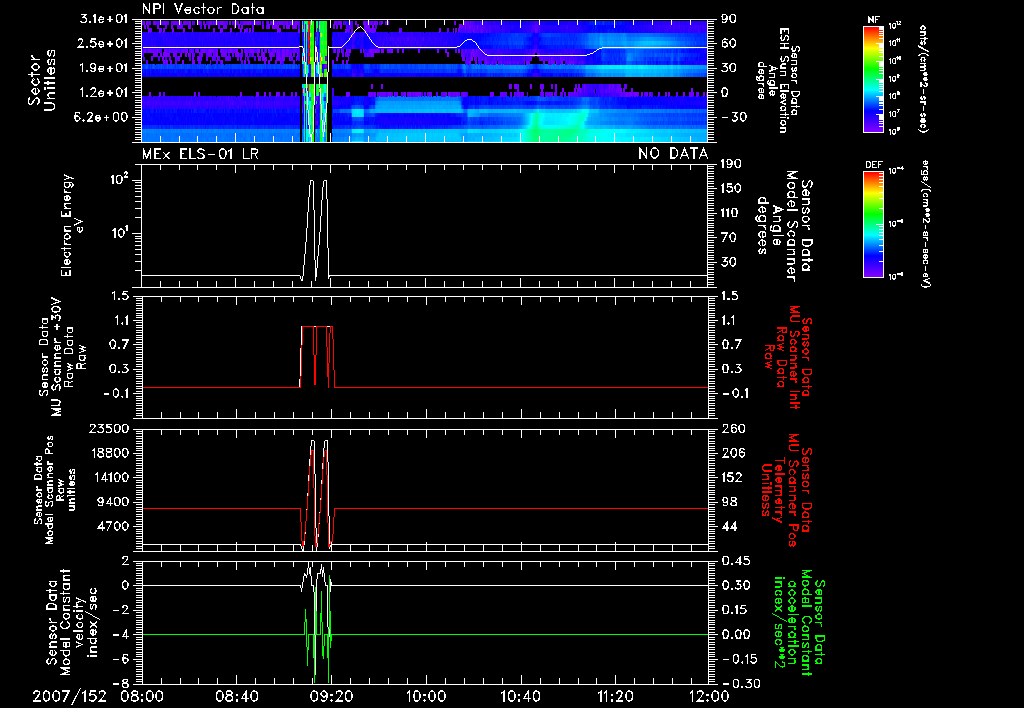Viewport: 1024px width, 708px height.
Task: Click the 6.2e+00 sector tick label
Action: 103,117
